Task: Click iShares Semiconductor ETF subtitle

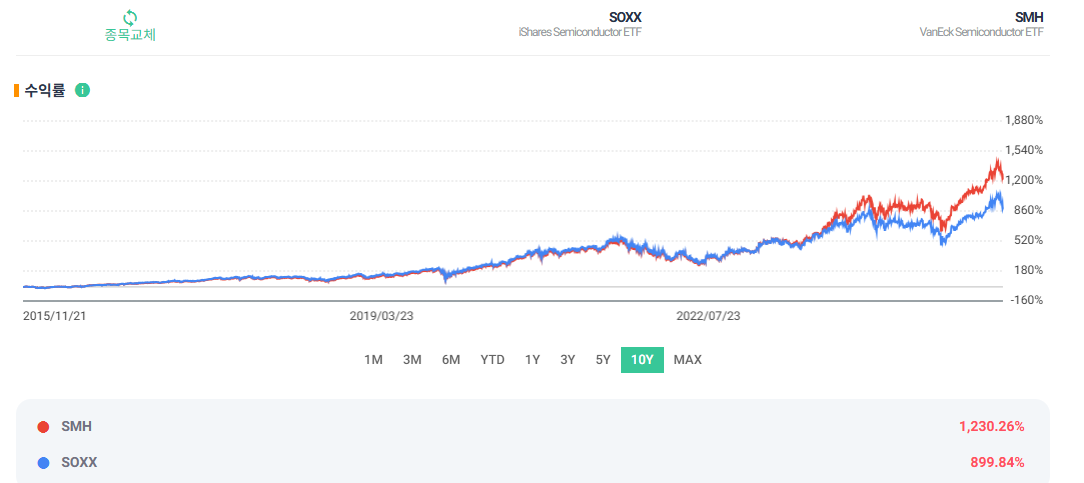Action: [x=580, y=32]
